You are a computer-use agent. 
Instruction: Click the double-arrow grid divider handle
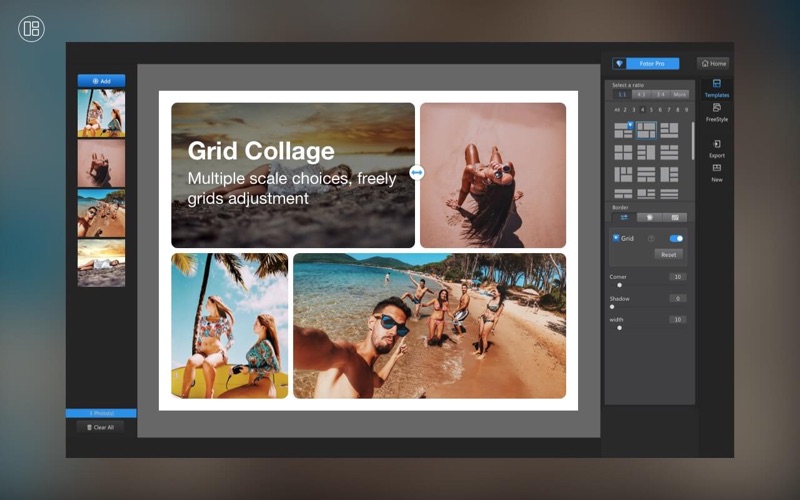(x=417, y=172)
